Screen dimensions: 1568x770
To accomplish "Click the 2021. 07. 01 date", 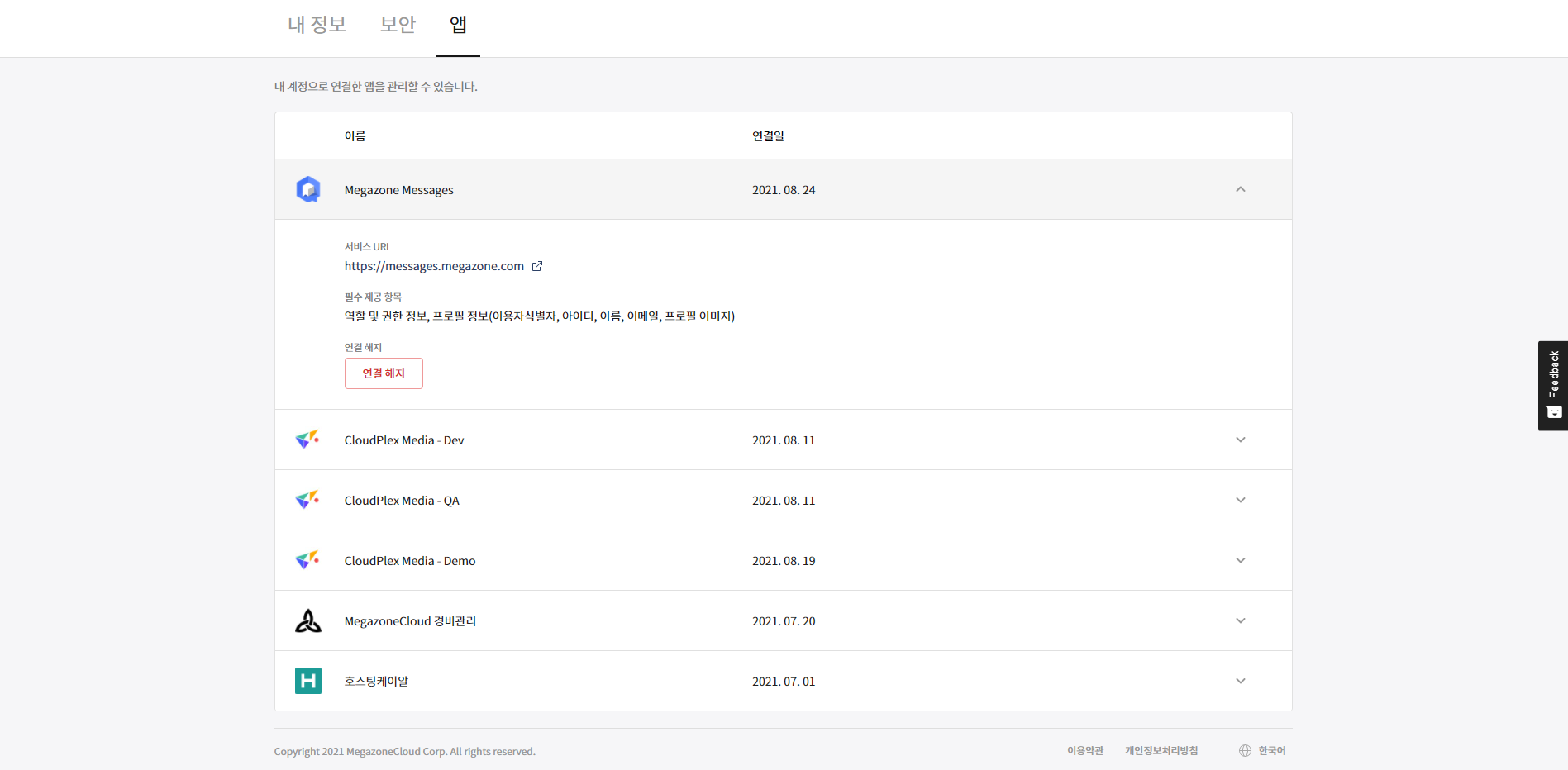I will [784, 682].
